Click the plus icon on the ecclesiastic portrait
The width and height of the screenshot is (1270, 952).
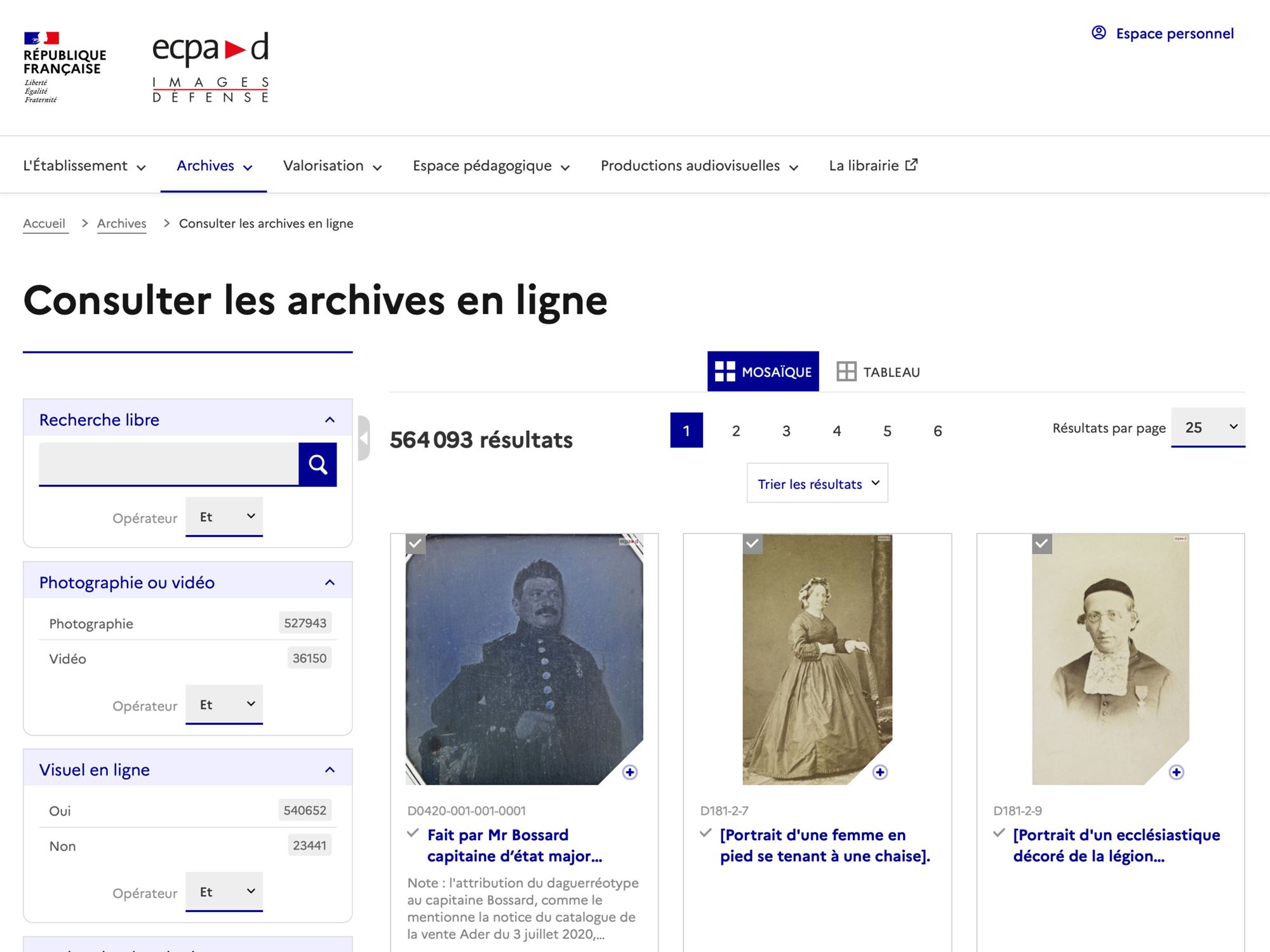[x=1176, y=772]
